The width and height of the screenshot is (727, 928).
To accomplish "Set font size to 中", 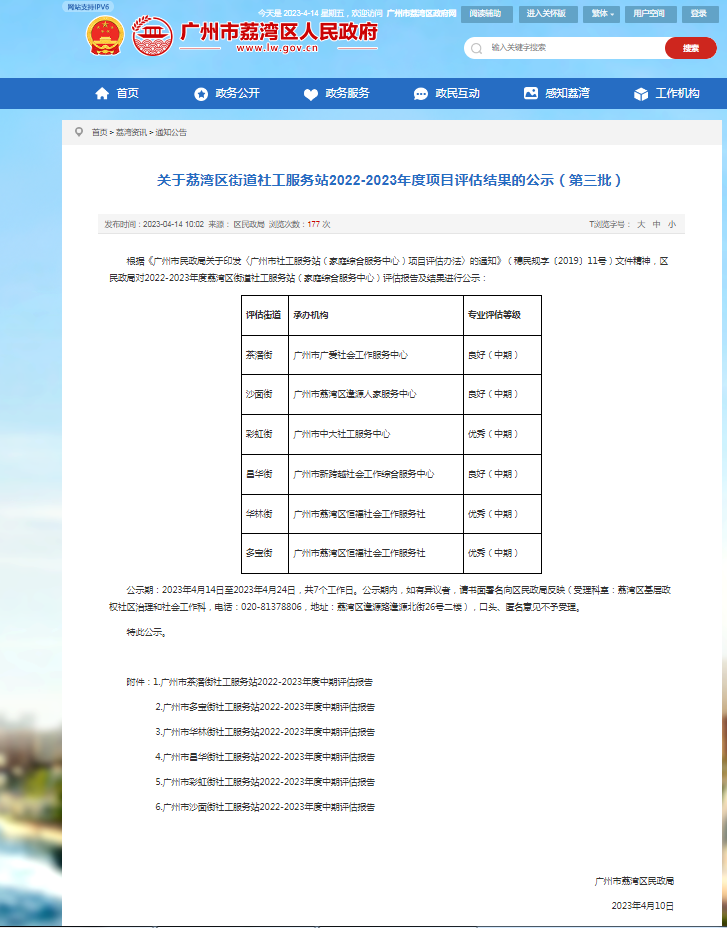I will coord(656,224).
